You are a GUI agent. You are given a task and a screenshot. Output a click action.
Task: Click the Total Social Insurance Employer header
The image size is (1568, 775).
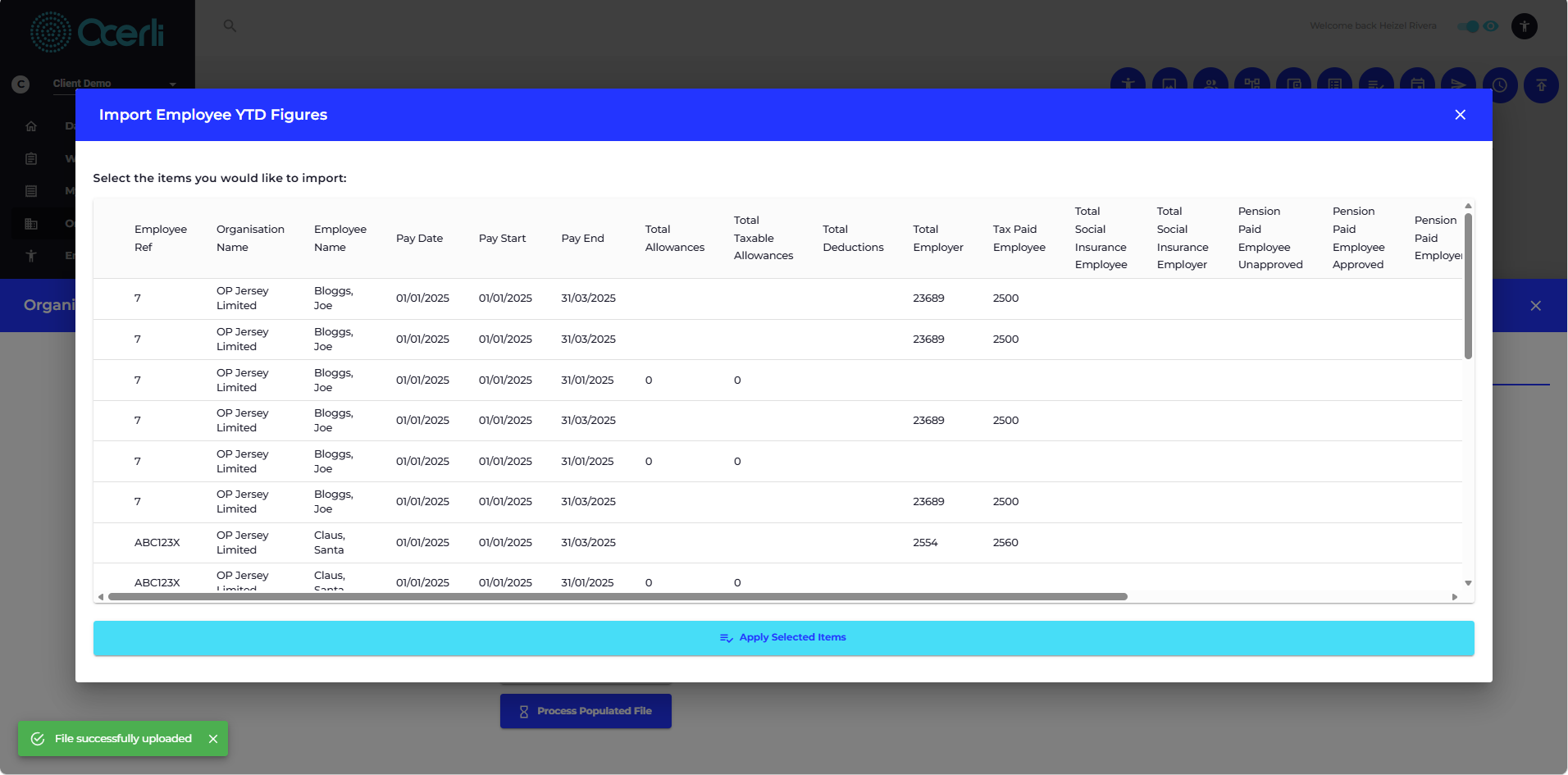click(1183, 239)
